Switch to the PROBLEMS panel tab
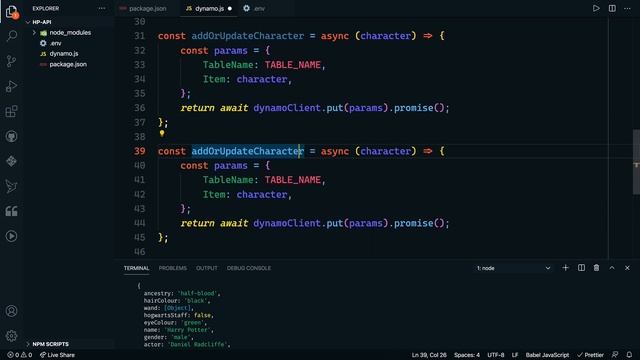640x360 pixels. [173, 268]
